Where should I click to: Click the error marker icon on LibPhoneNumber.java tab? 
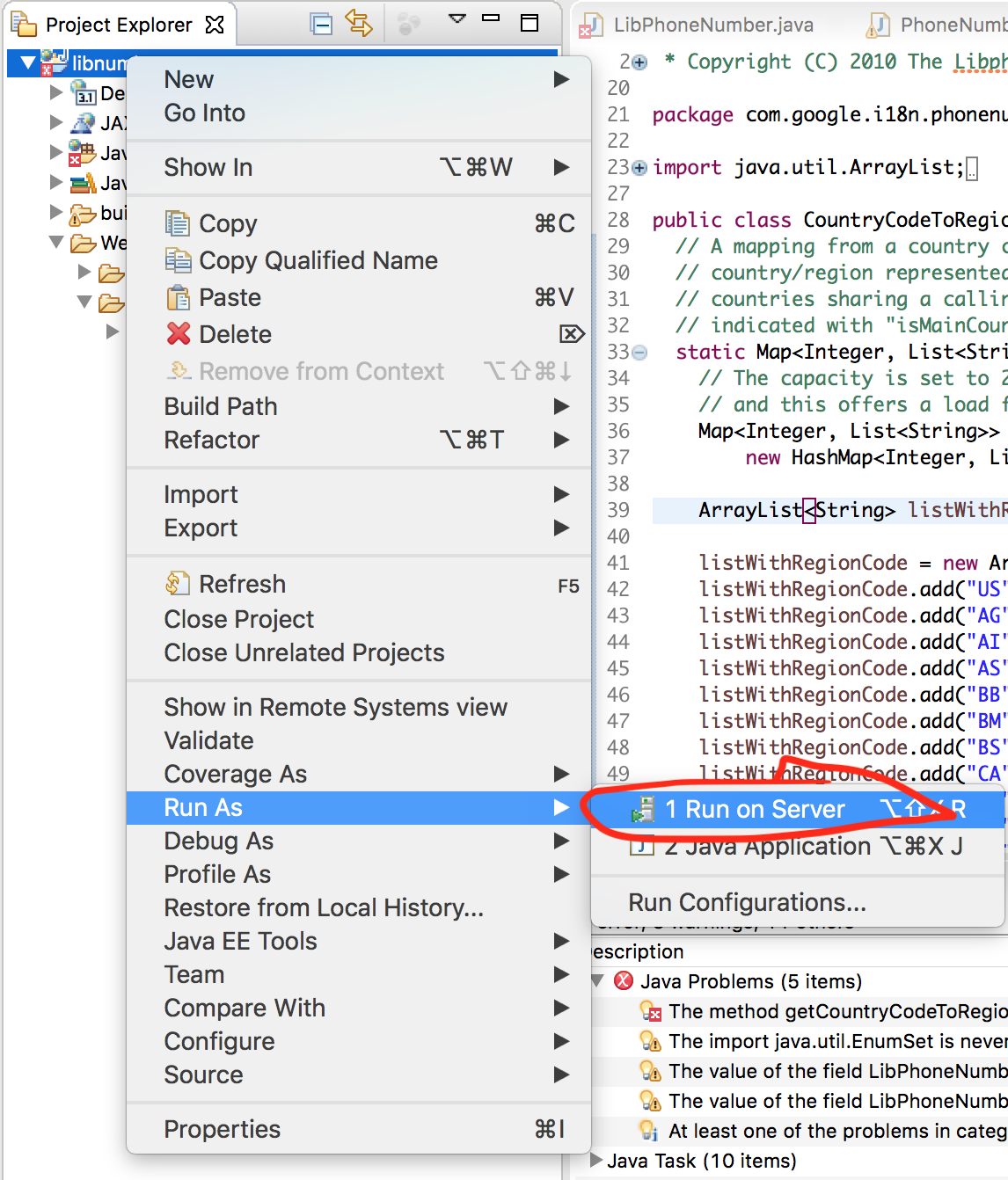588,25
